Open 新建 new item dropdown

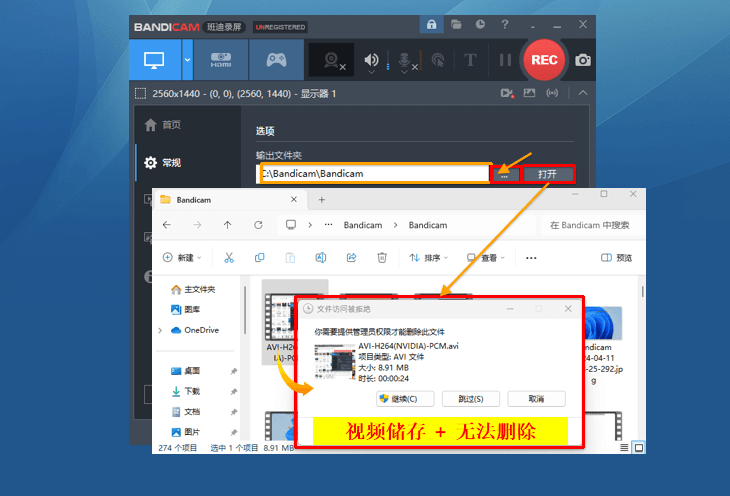point(182,258)
